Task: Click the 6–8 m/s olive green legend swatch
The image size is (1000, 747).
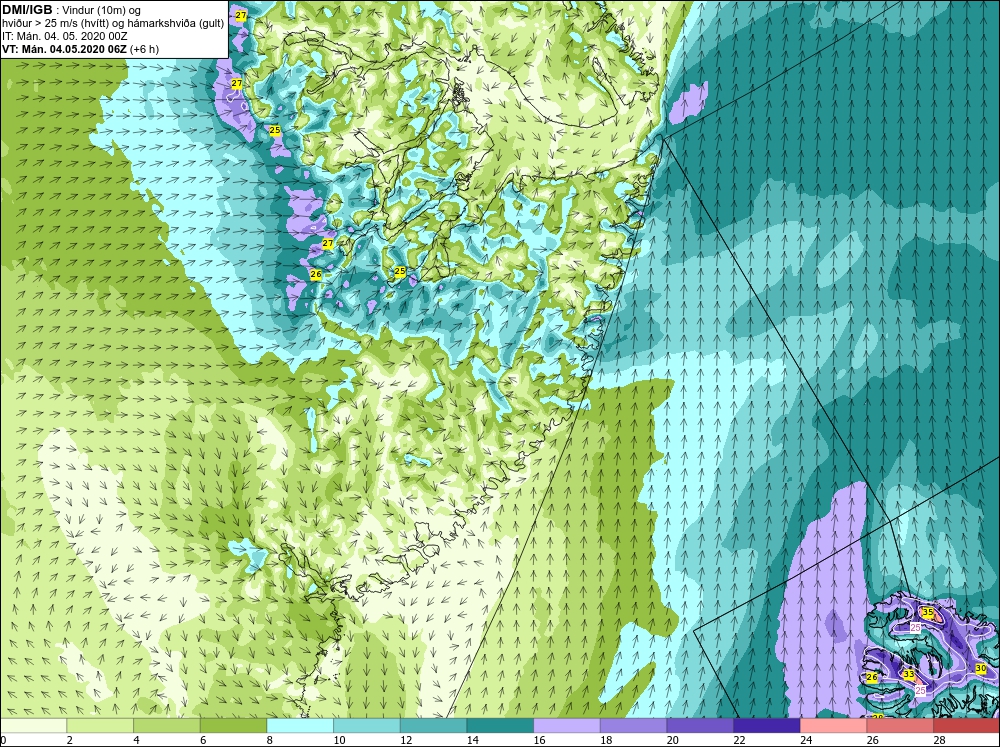Action: 233,726
